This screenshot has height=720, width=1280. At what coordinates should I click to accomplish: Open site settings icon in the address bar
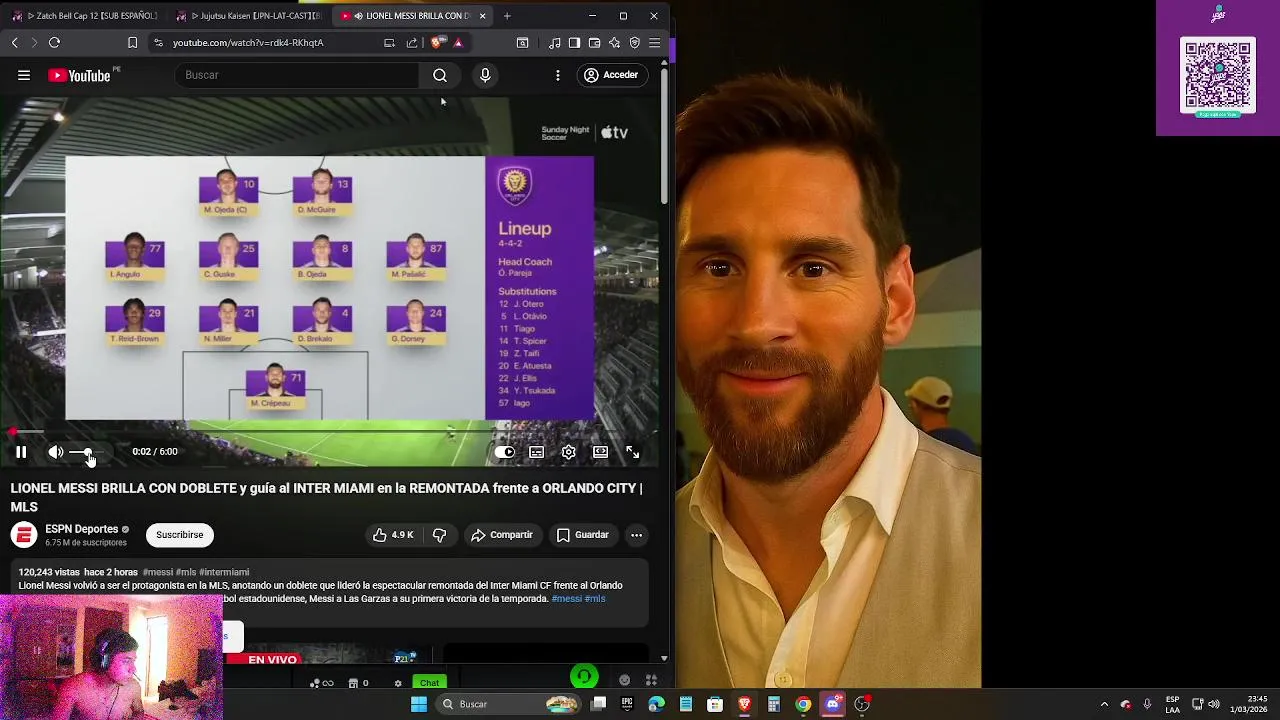pyautogui.click(x=158, y=43)
